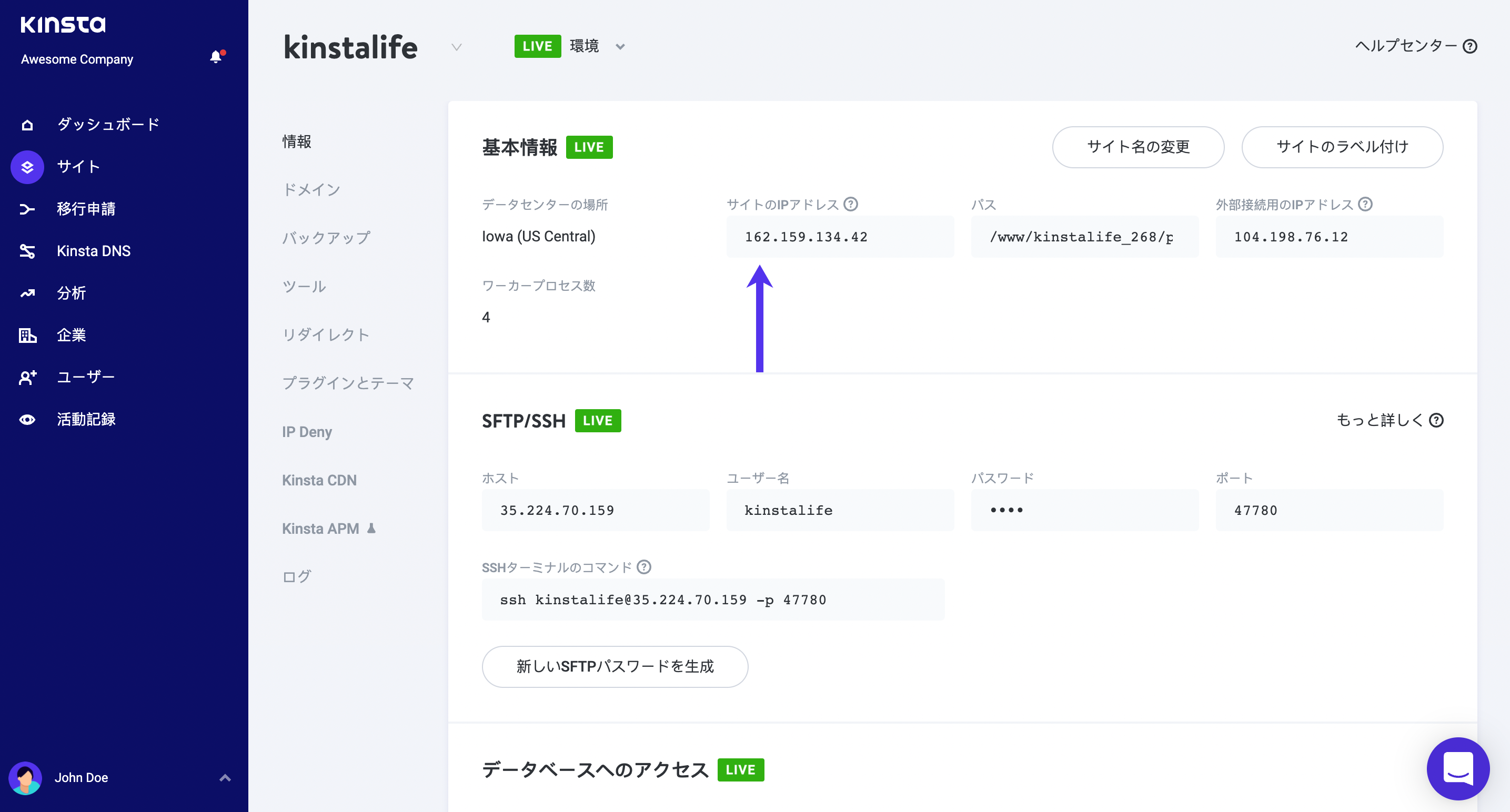Click the external IP field 104.198.76.12

[x=1329, y=237]
